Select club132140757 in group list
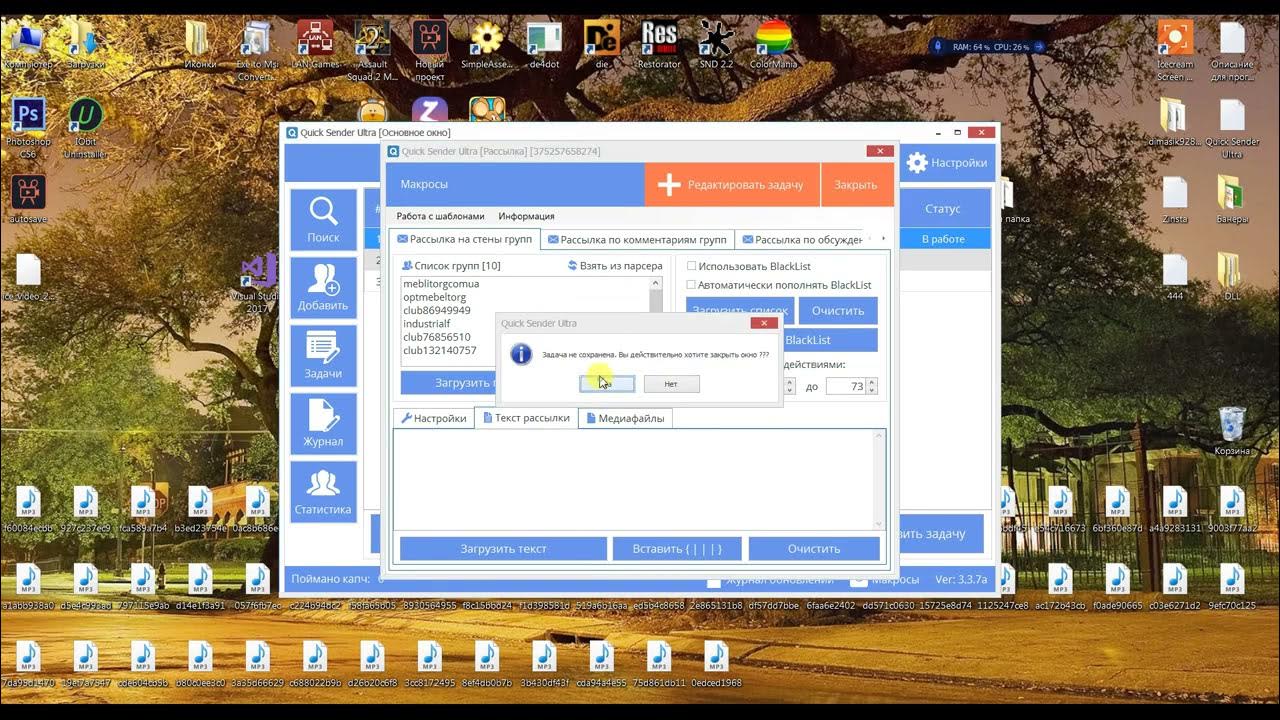1280x720 pixels. click(440, 350)
